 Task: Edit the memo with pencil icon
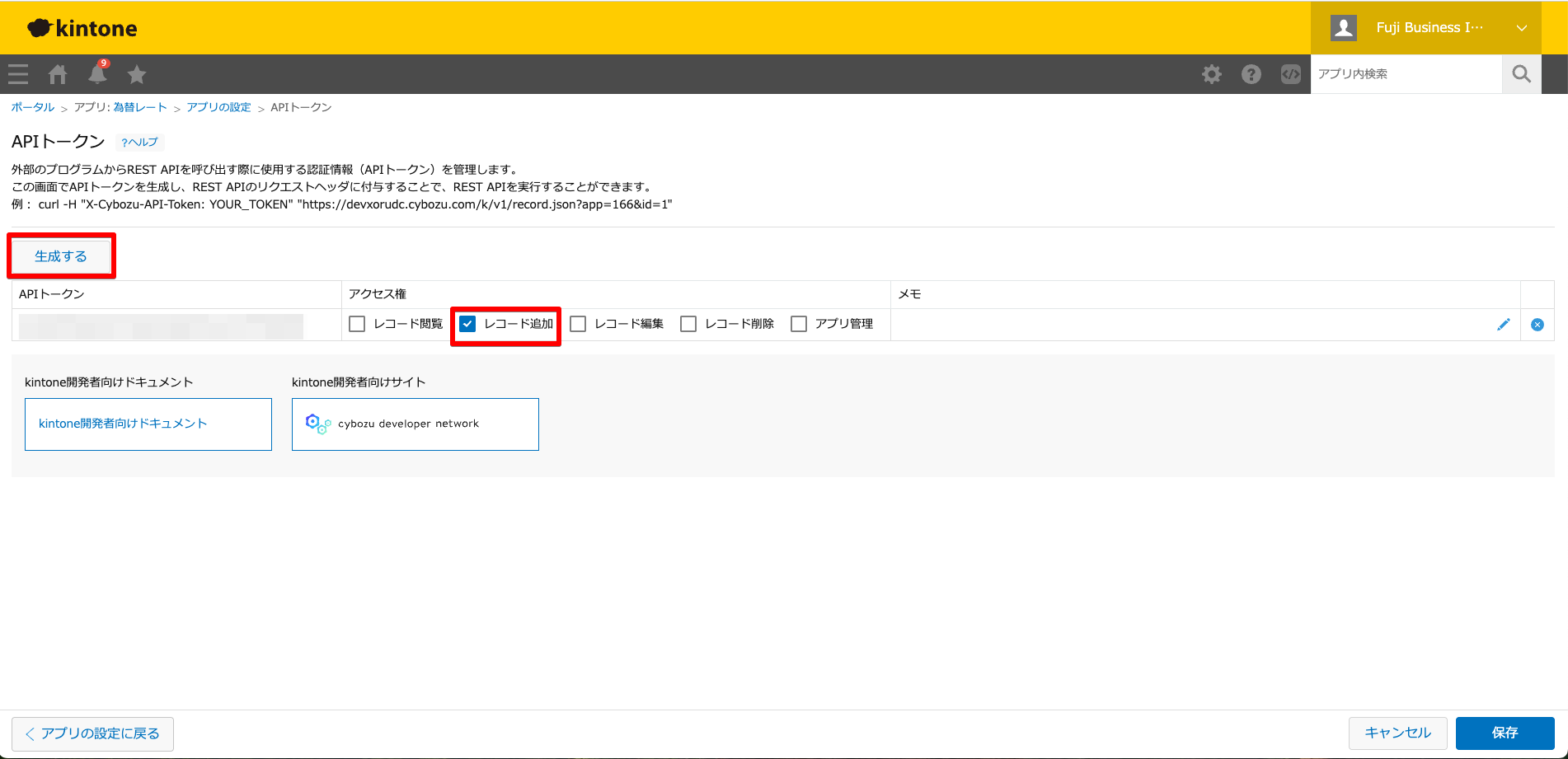(x=1504, y=325)
